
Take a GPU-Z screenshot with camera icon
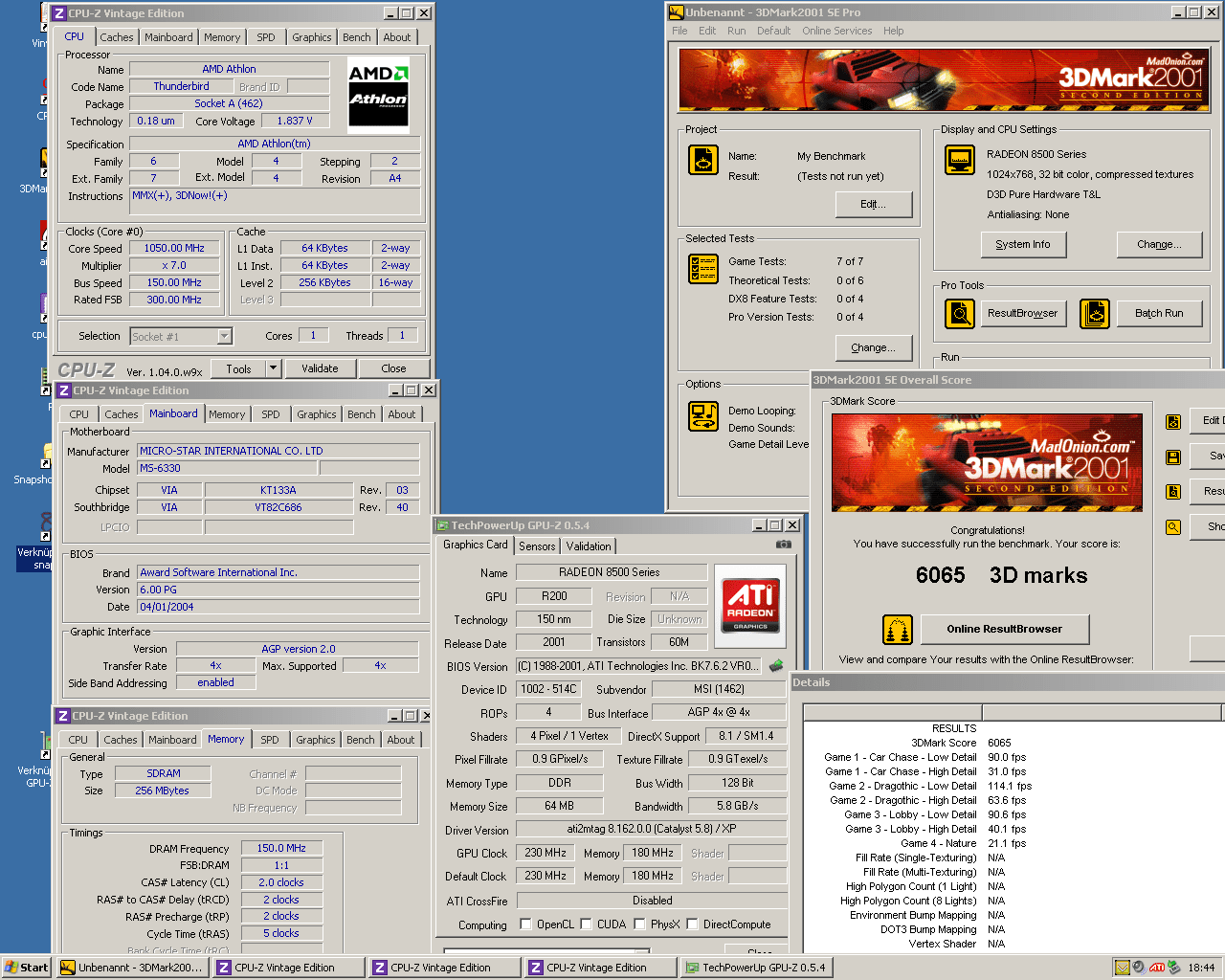pos(784,545)
